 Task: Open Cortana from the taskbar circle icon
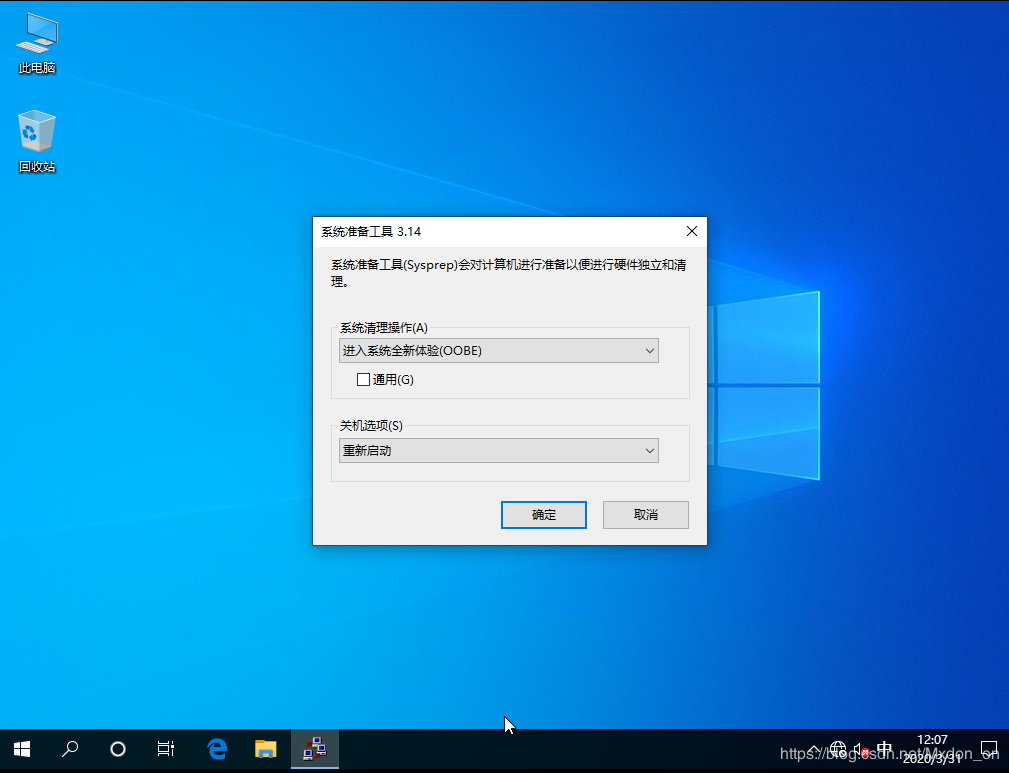click(x=118, y=749)
